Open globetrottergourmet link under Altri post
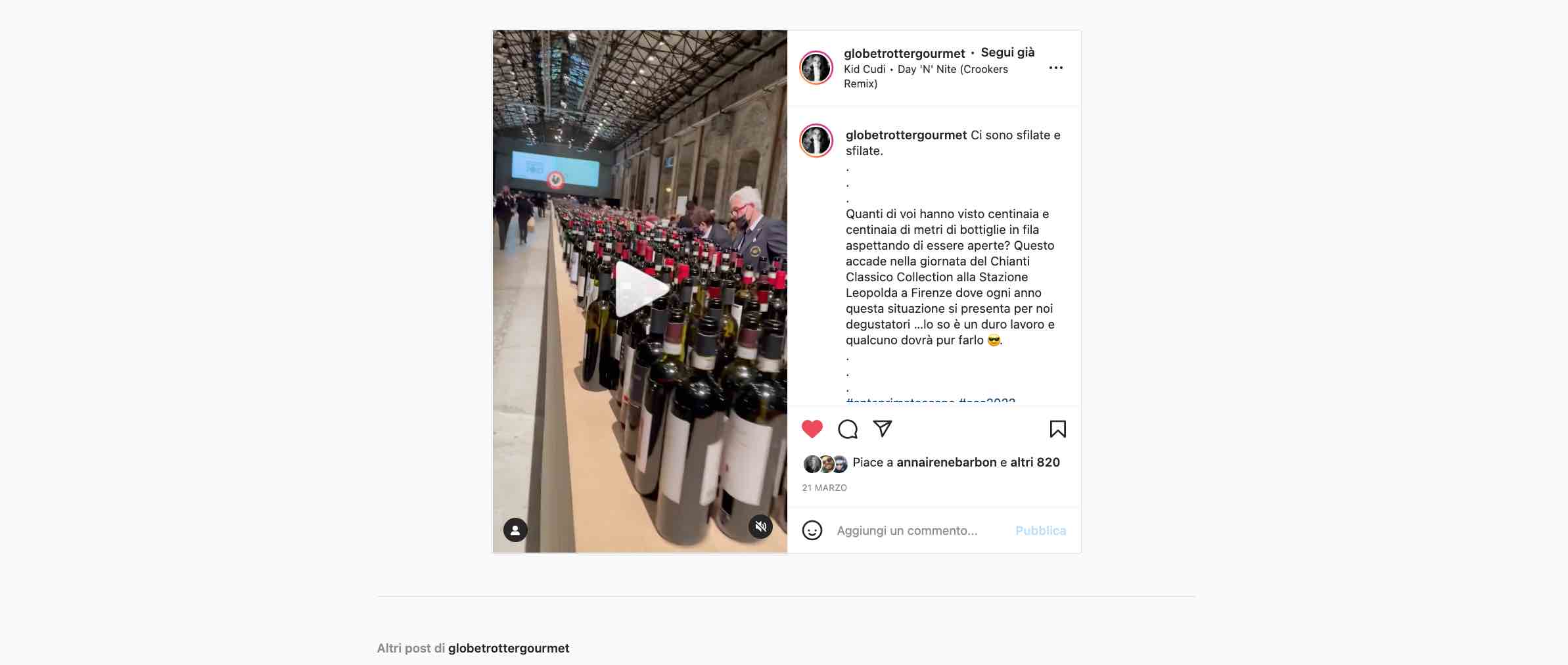1568x665 pixels. pyautogui.click(x=509, y=648)
